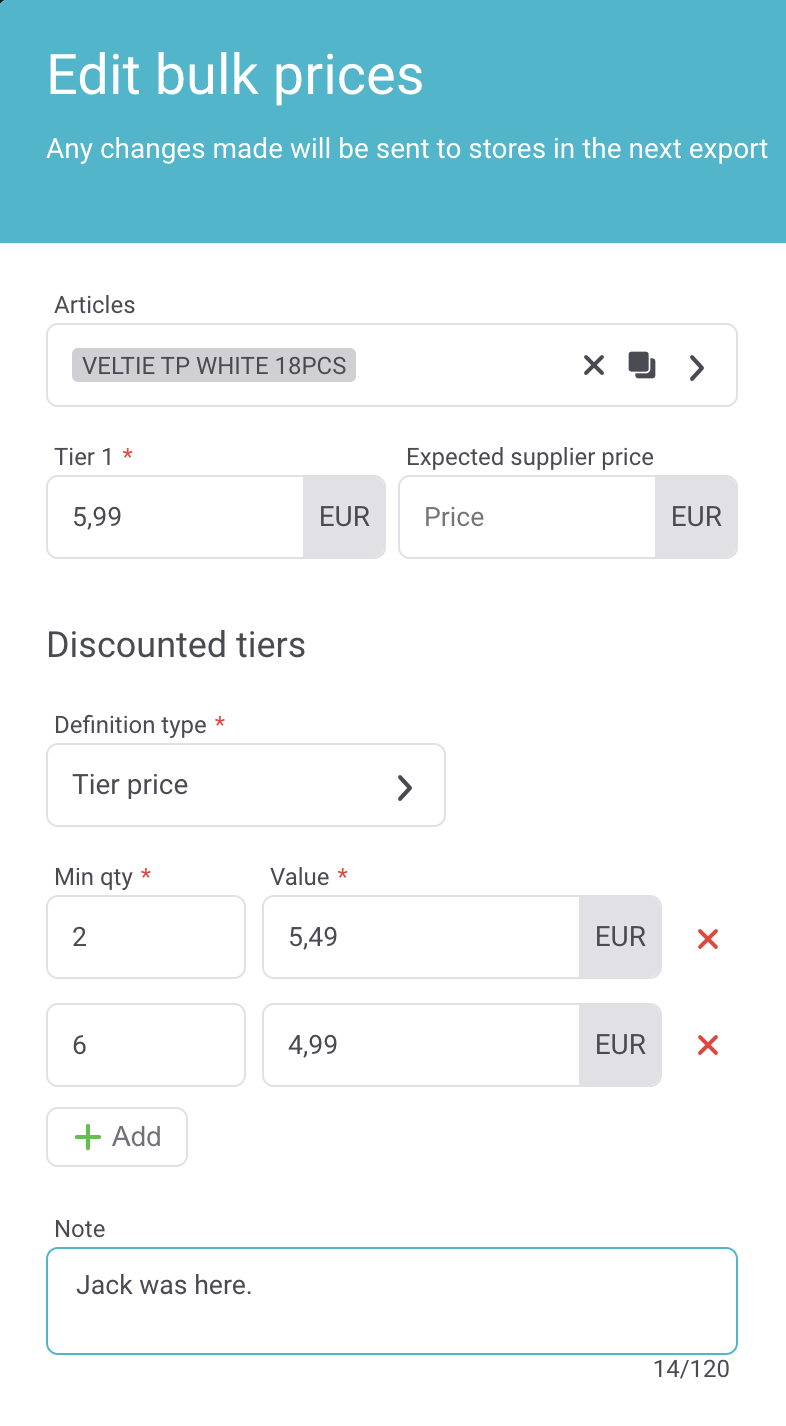Remove the tier row with min qty 6
786x1426 pixels.
[x=708, y=1045]
